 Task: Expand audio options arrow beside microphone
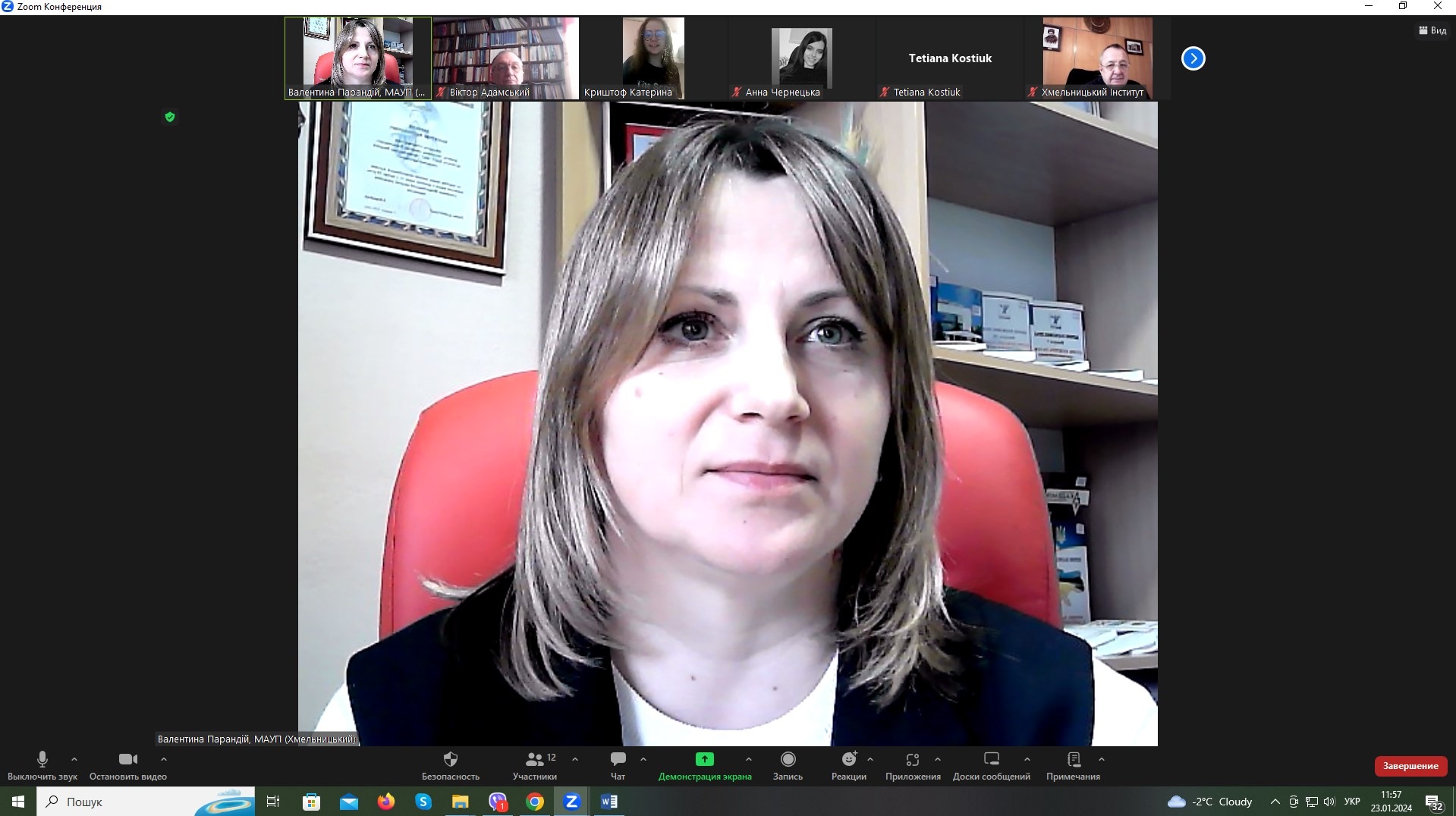(74, 759)
